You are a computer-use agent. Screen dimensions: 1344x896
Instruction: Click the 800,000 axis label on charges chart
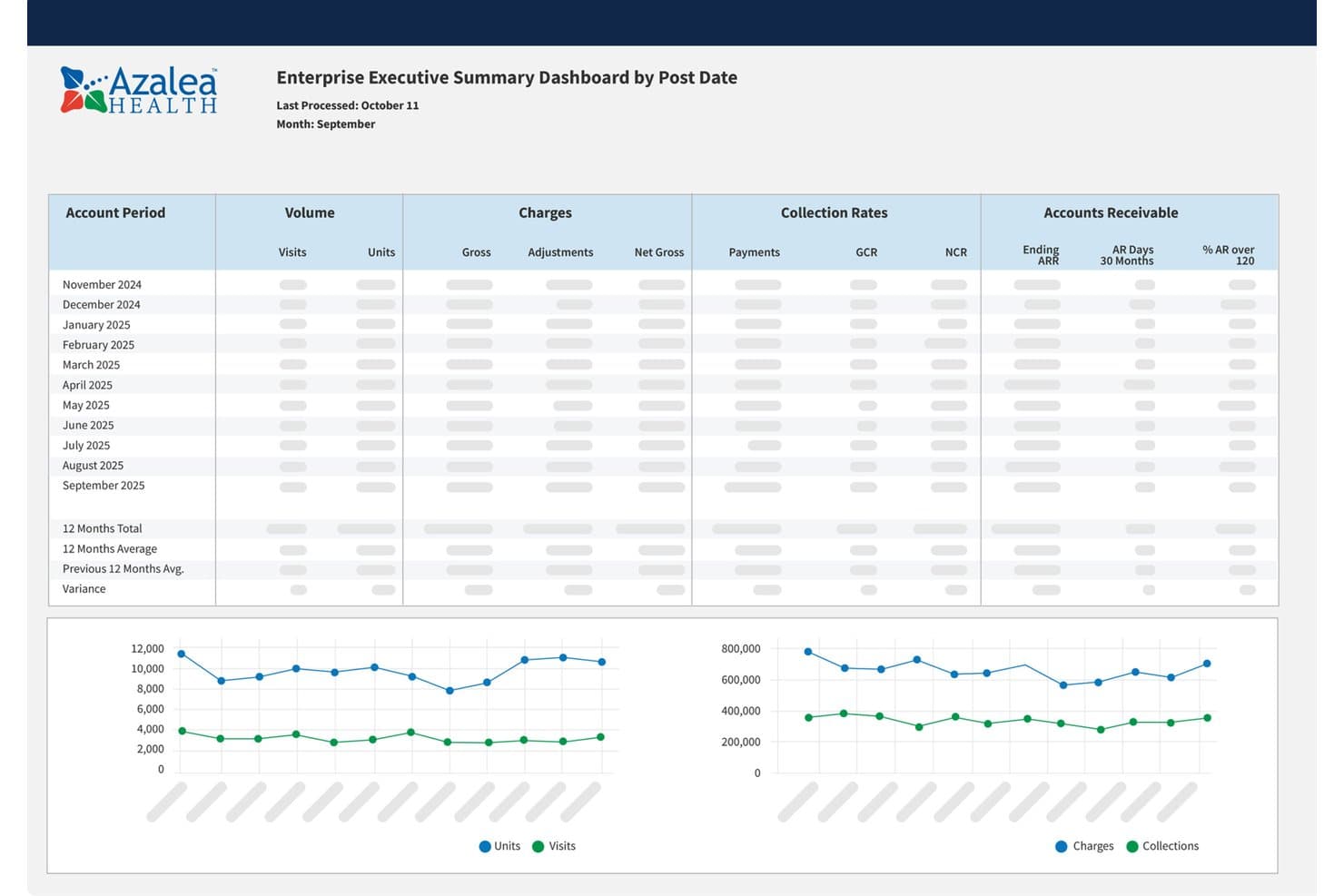click(x=741, y=648)
